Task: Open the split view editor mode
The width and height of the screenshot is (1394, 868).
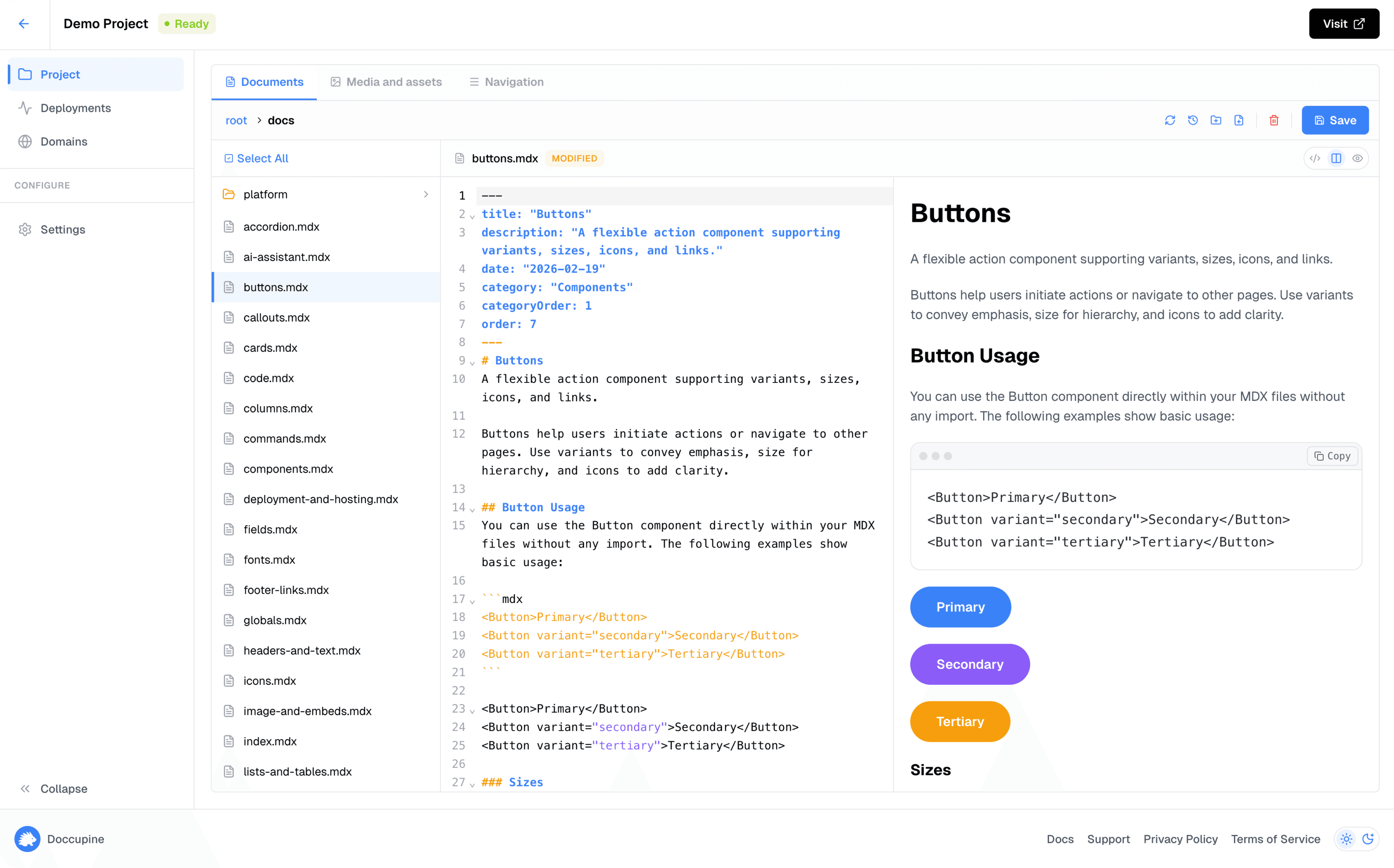Action: point(1337,158)
